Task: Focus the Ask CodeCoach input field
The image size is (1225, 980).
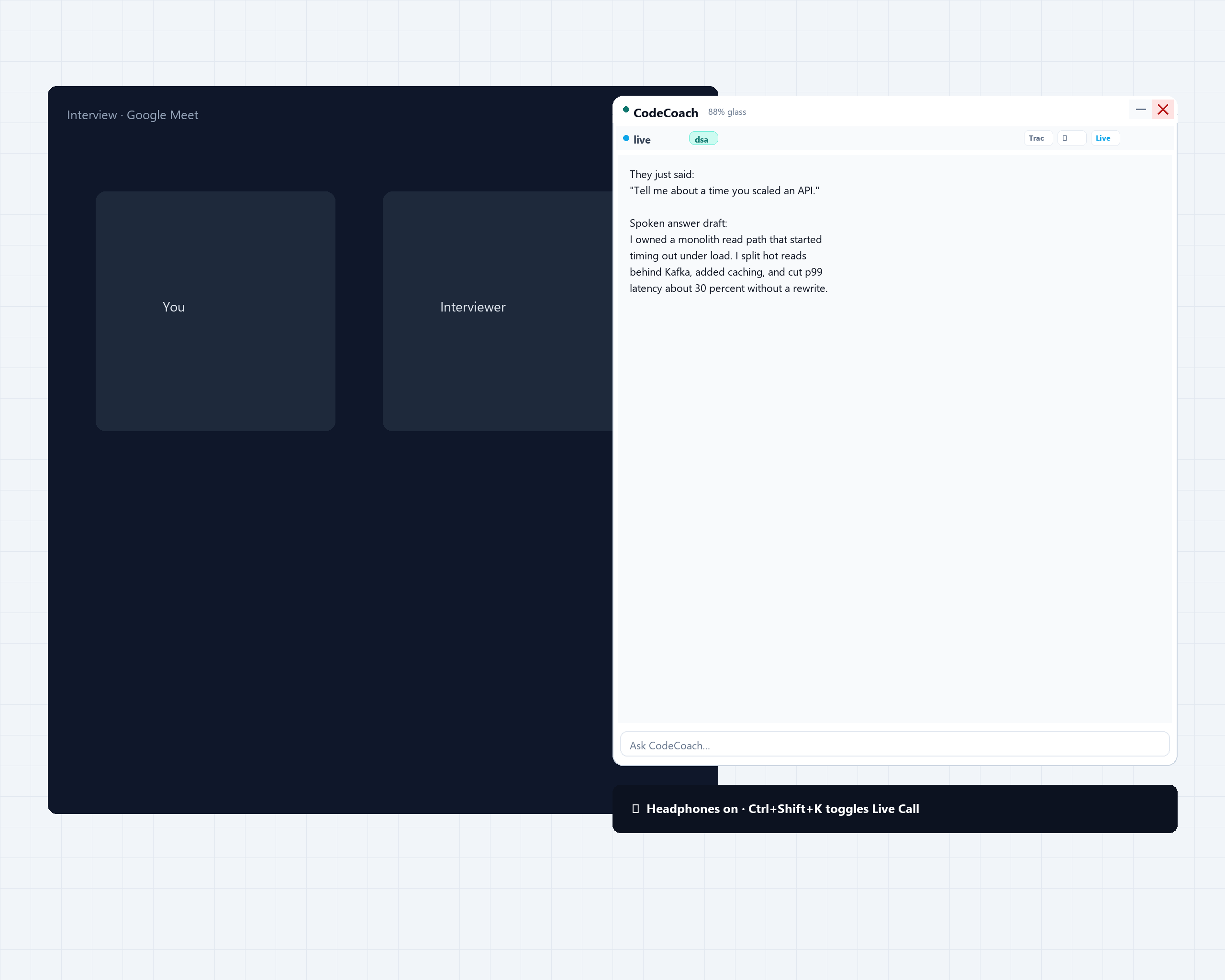Action: (894, 745)
